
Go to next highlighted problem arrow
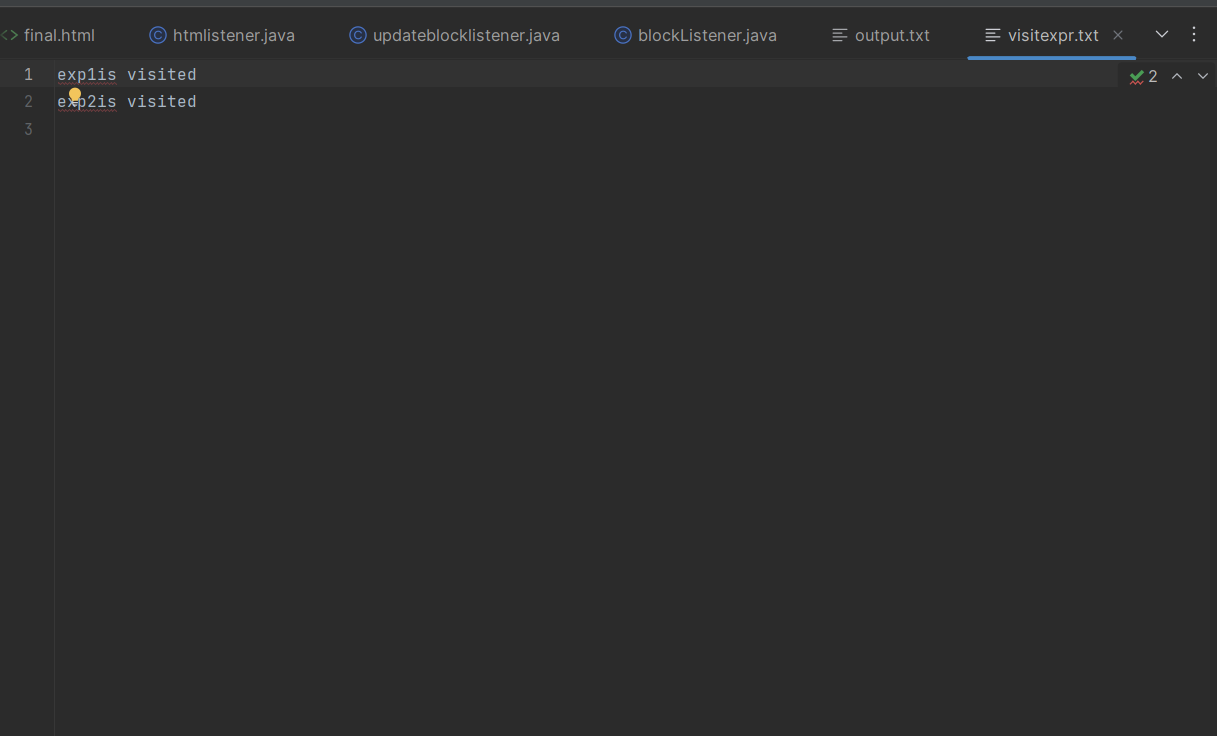(1203, 76)
